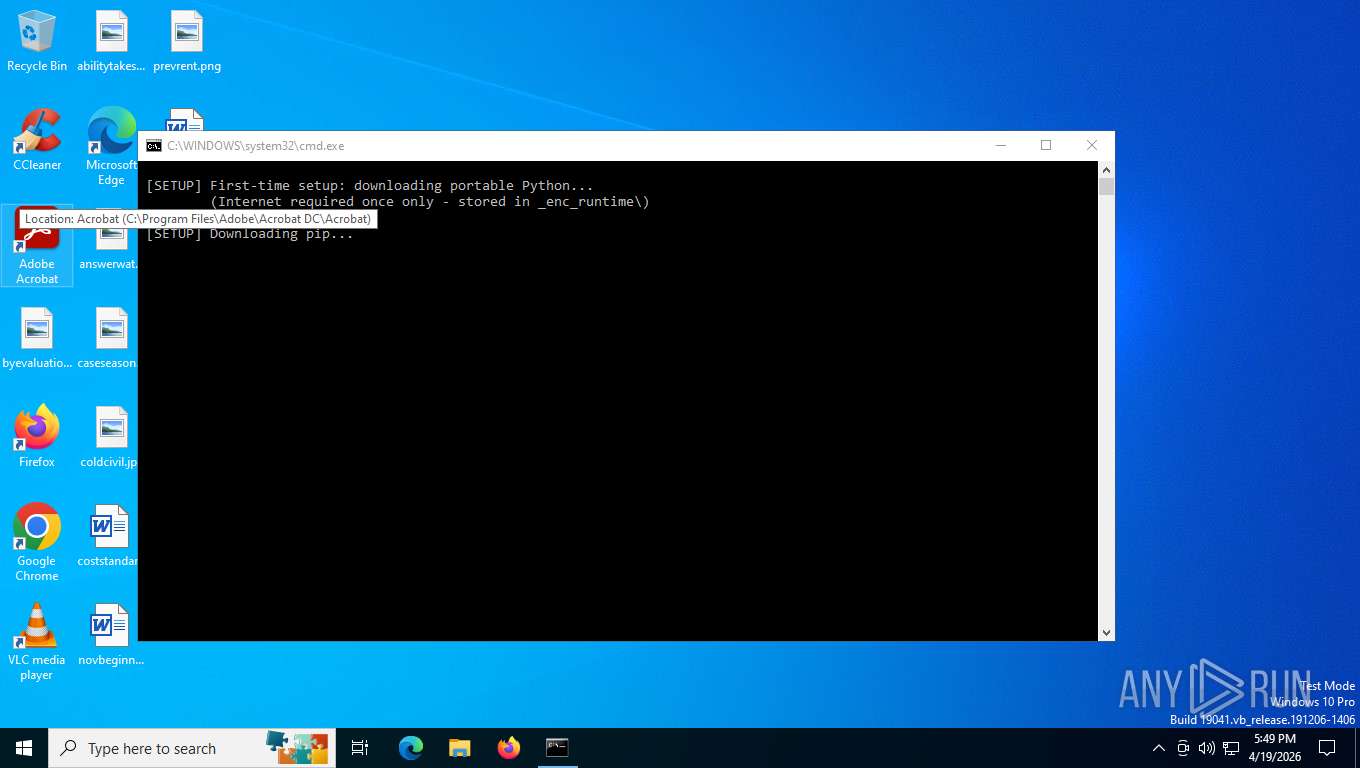Open File Explorer from the taskbar
Image resolution: width=1360 pixels, height=768 pixels.
(459, 748)
